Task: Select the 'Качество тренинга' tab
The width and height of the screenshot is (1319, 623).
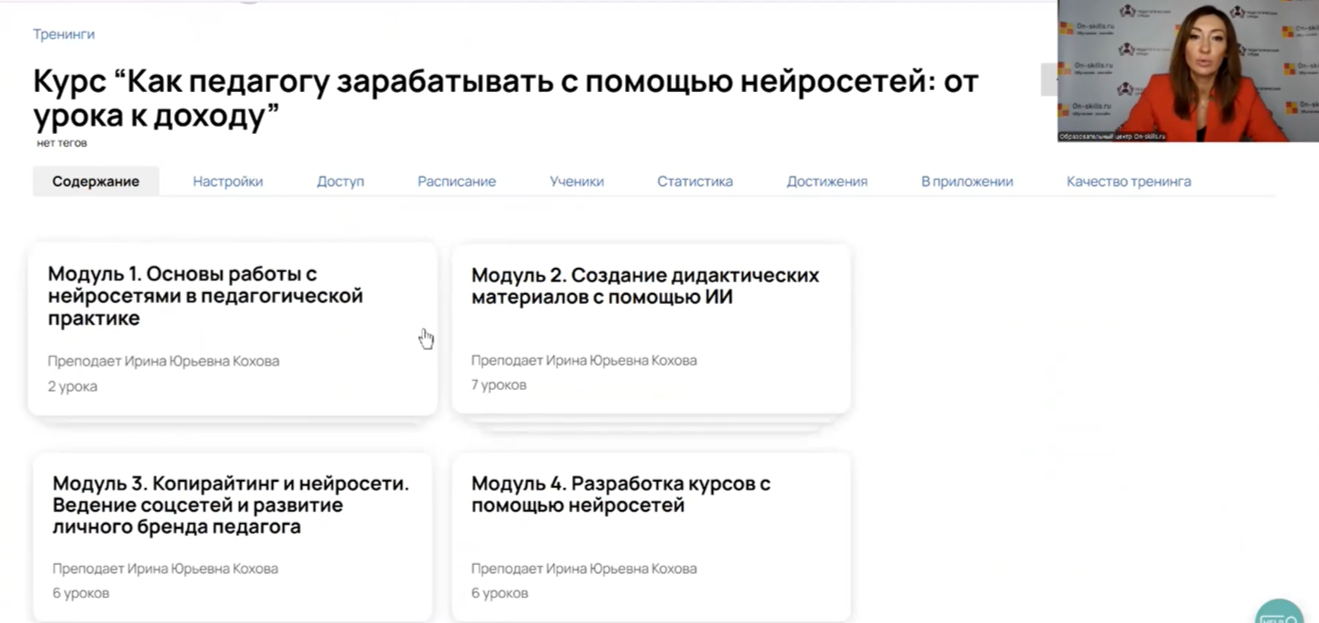Action: pyautogui.click(x=1128, y=181)
